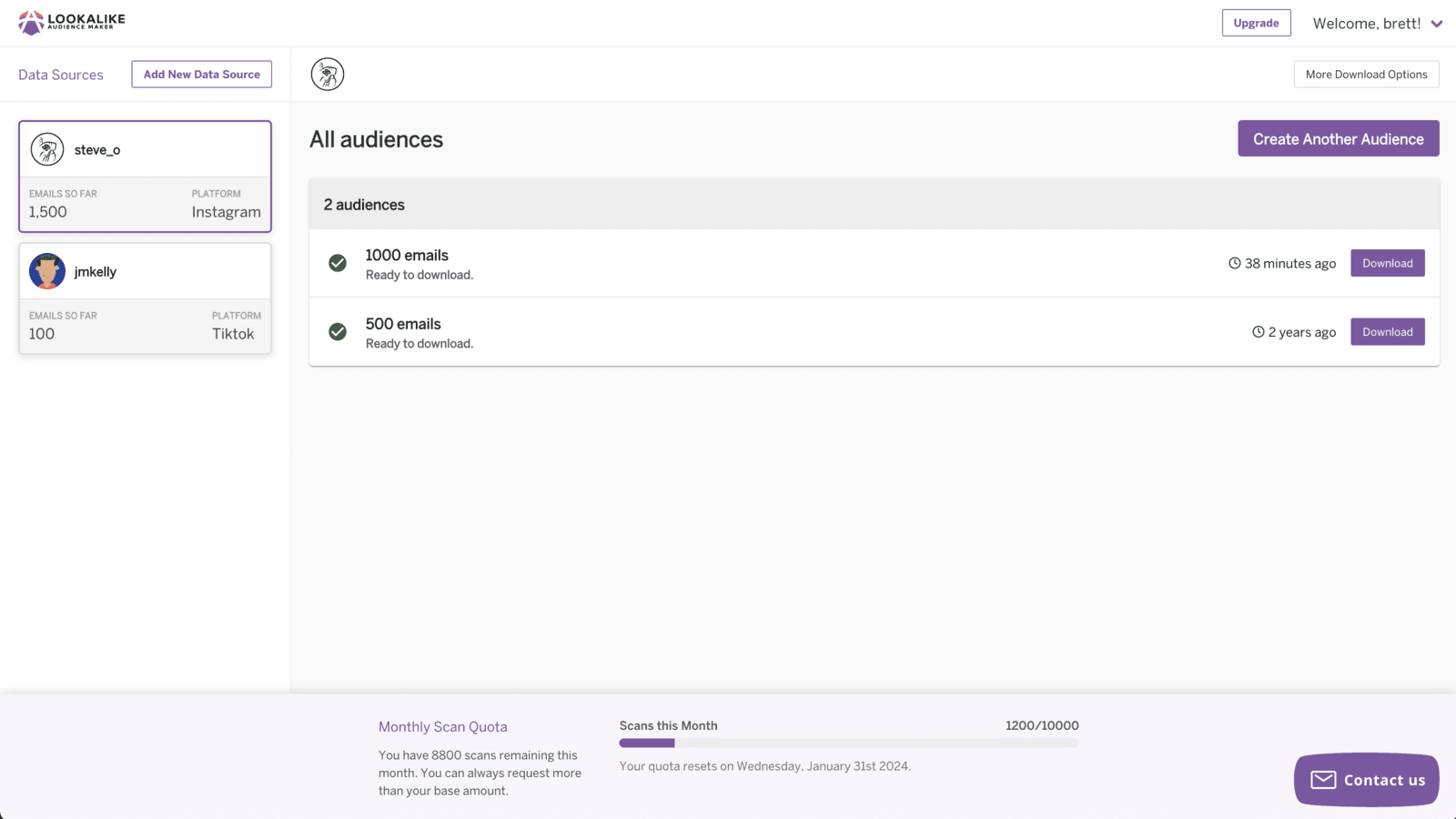
Task: Click the green checkmark for 500 emails
Action: pyautogui.click(x=338, y=332)
